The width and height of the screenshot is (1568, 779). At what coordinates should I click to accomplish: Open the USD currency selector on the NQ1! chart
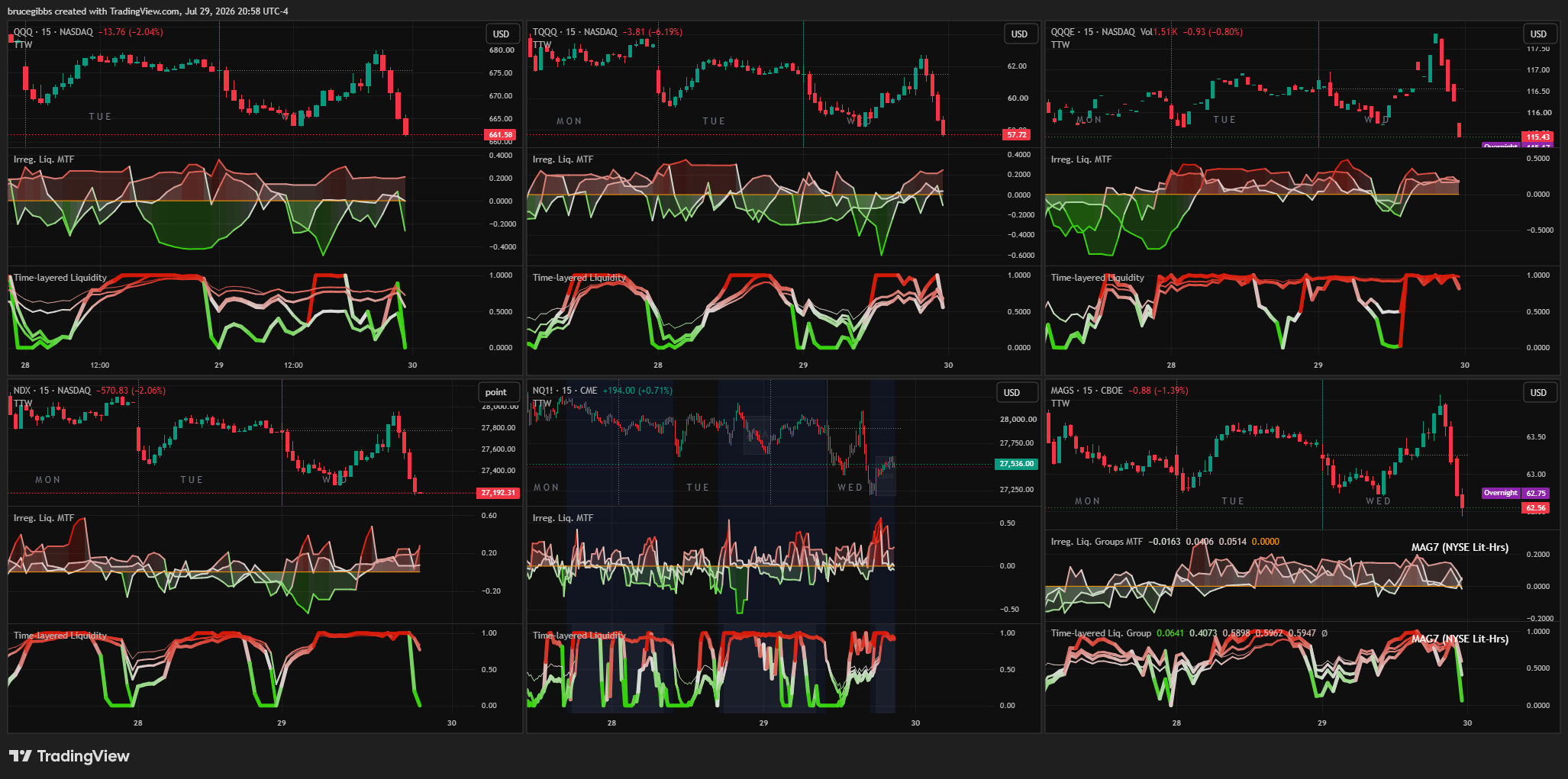point(1011,392)
